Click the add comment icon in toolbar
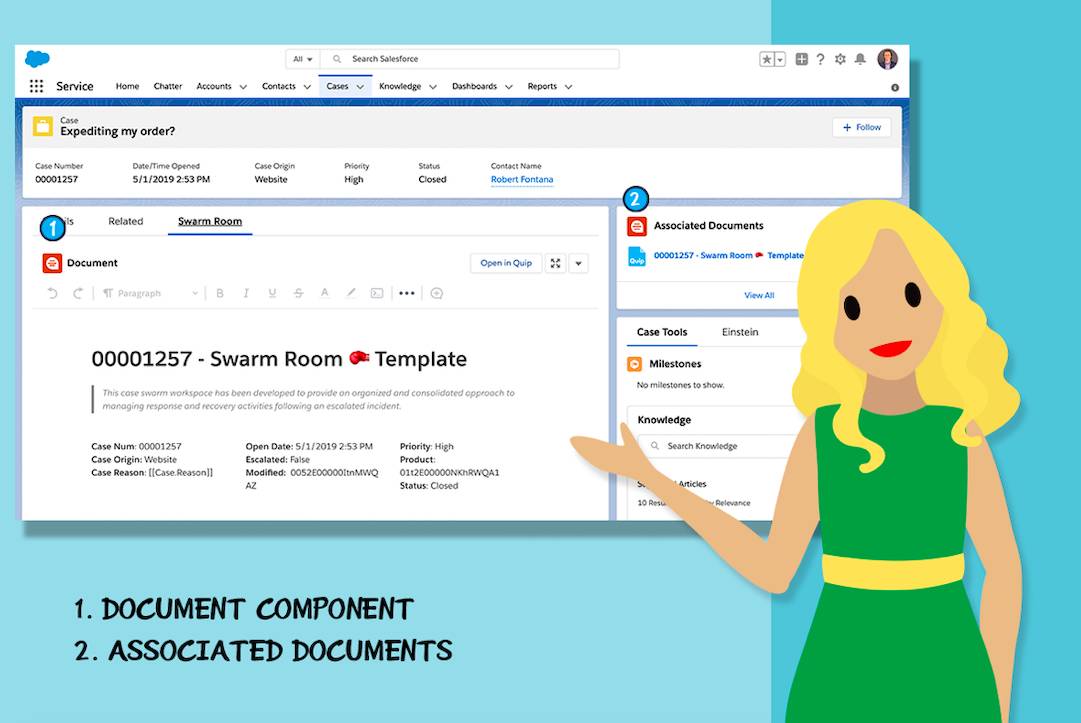 [436, 294]
